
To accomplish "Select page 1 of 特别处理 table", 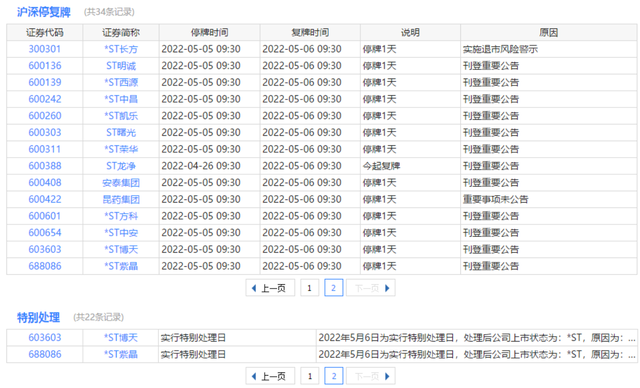I will [x=309, y=376].
